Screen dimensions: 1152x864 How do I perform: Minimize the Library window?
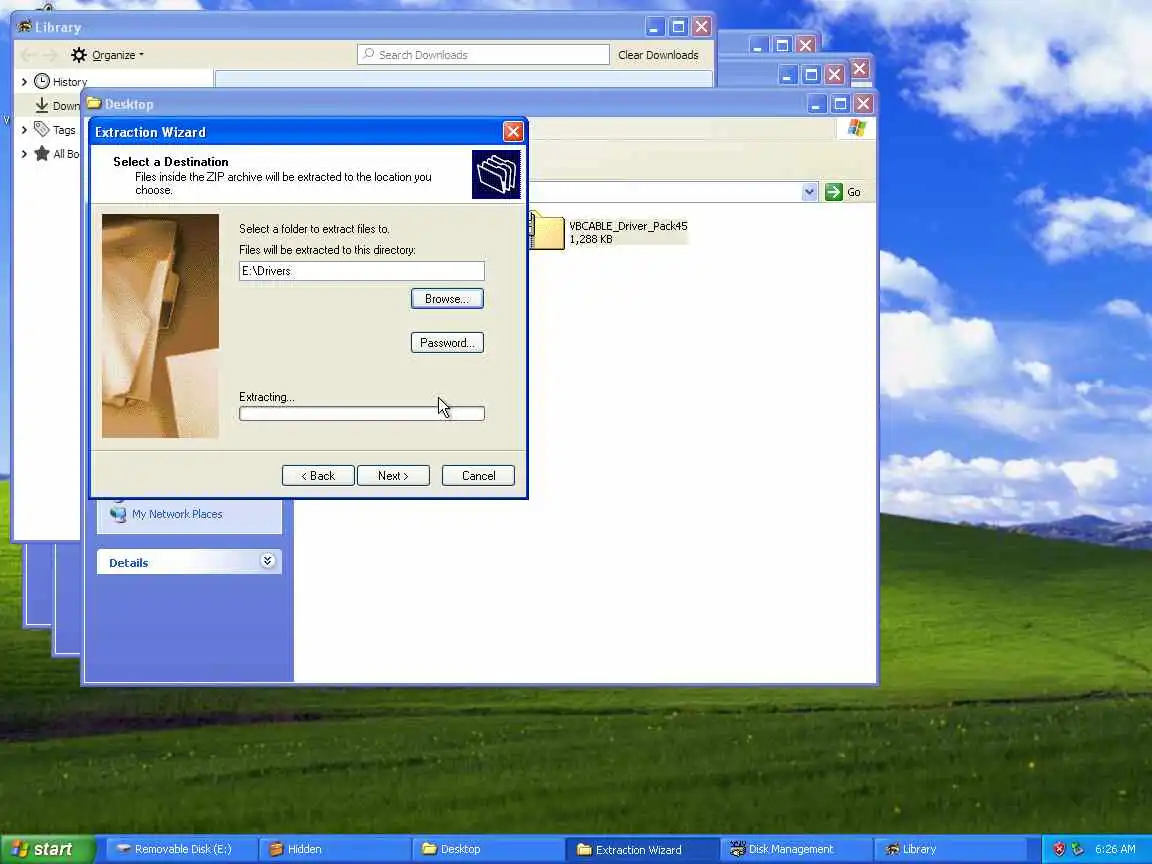655,27
